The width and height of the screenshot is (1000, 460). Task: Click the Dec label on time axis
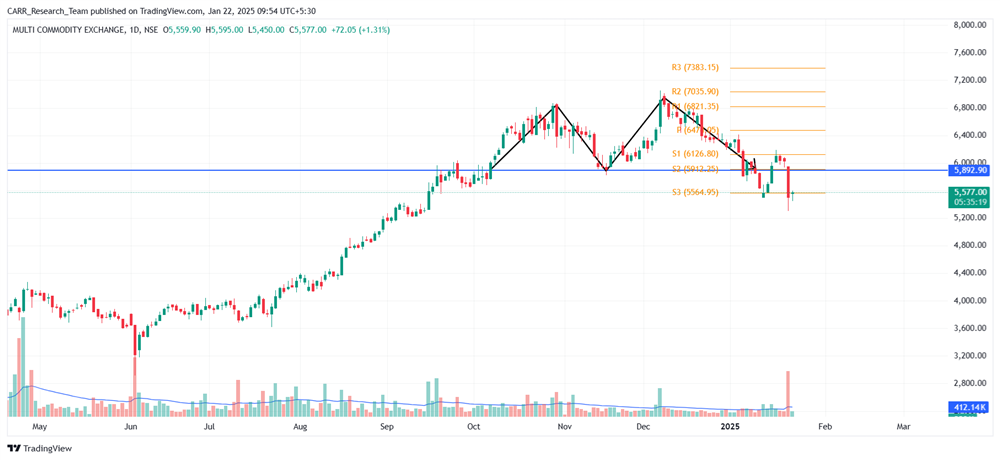(643, 426)
